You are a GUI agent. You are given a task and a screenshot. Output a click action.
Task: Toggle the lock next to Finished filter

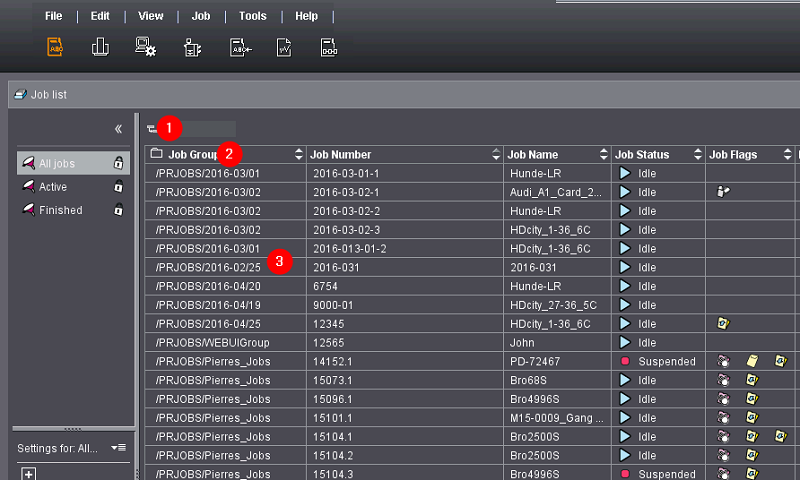(x=118, y=210)
